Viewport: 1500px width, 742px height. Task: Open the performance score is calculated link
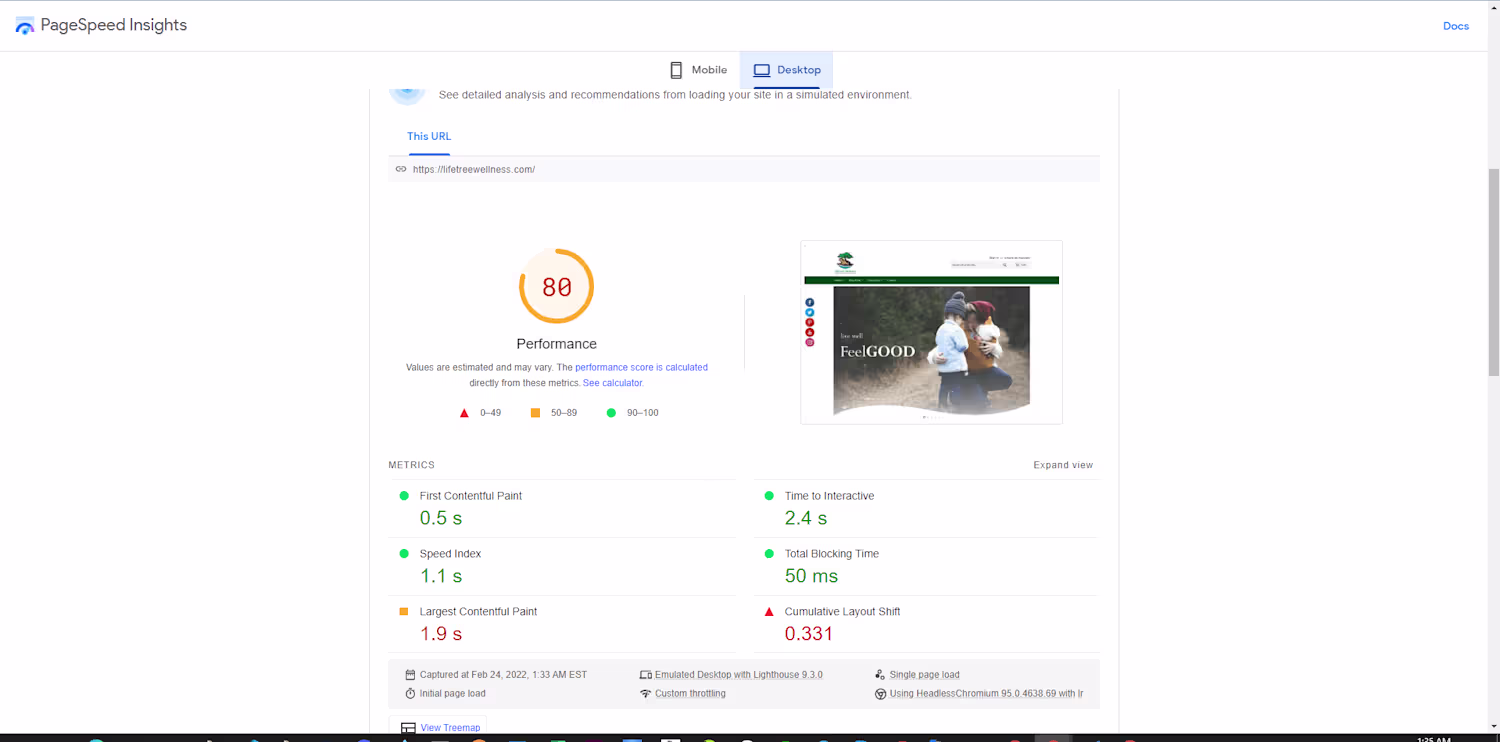coord(641,368)
